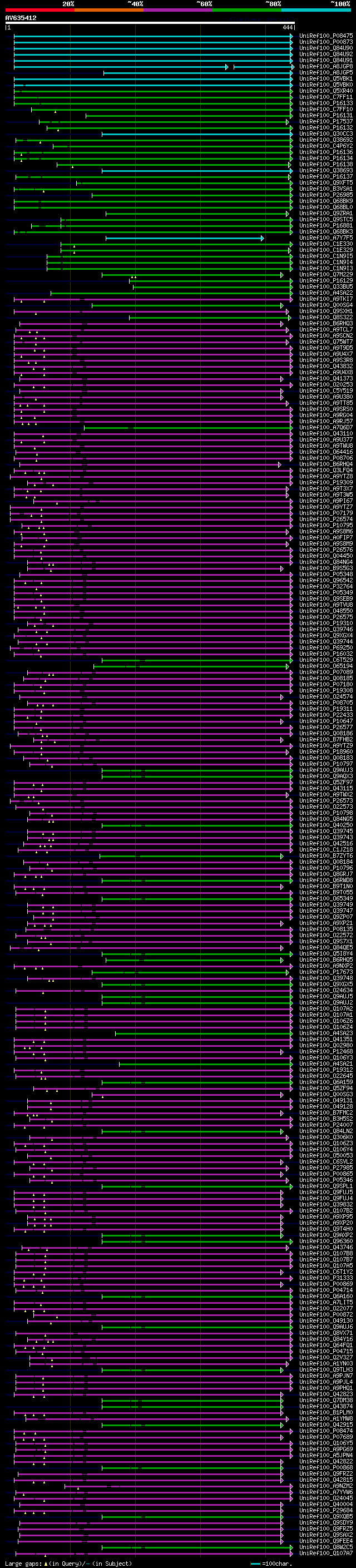This screenshot has height=1568, width=356.
Task: Select hit UniRef100_A8JGP8
Action: 326,66
